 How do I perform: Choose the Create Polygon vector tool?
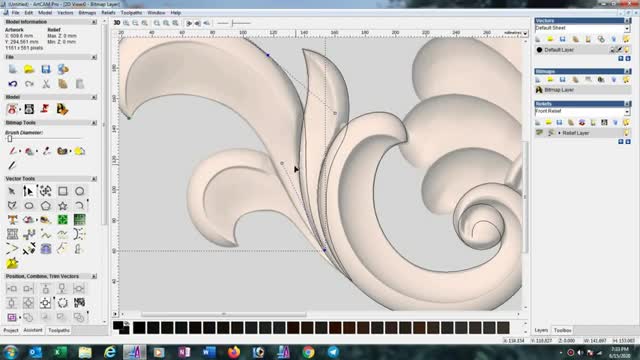[46, 206]
